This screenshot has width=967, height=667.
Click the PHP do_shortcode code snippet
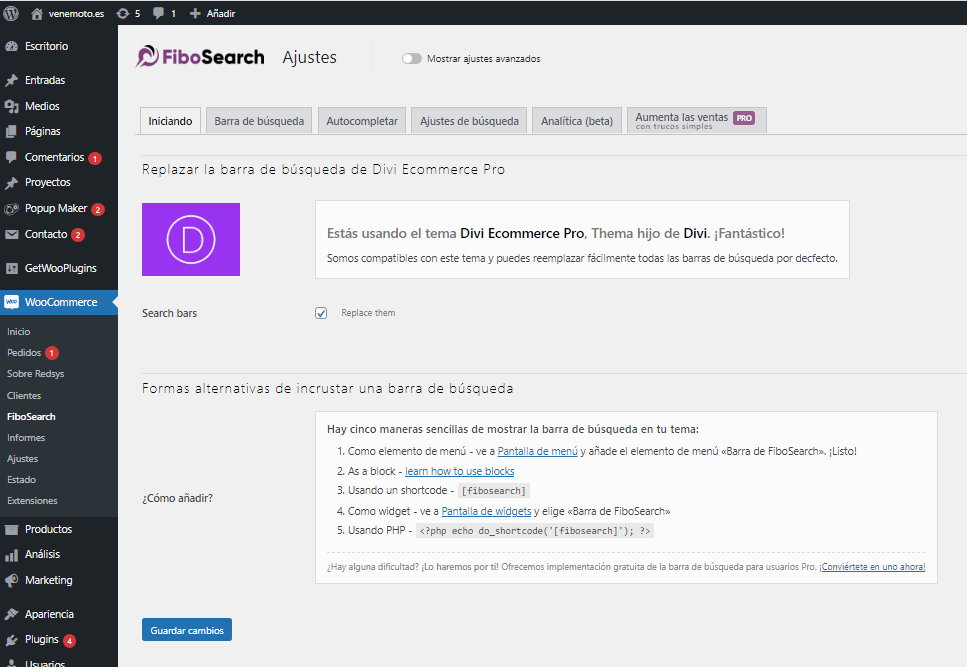(535, 531)
